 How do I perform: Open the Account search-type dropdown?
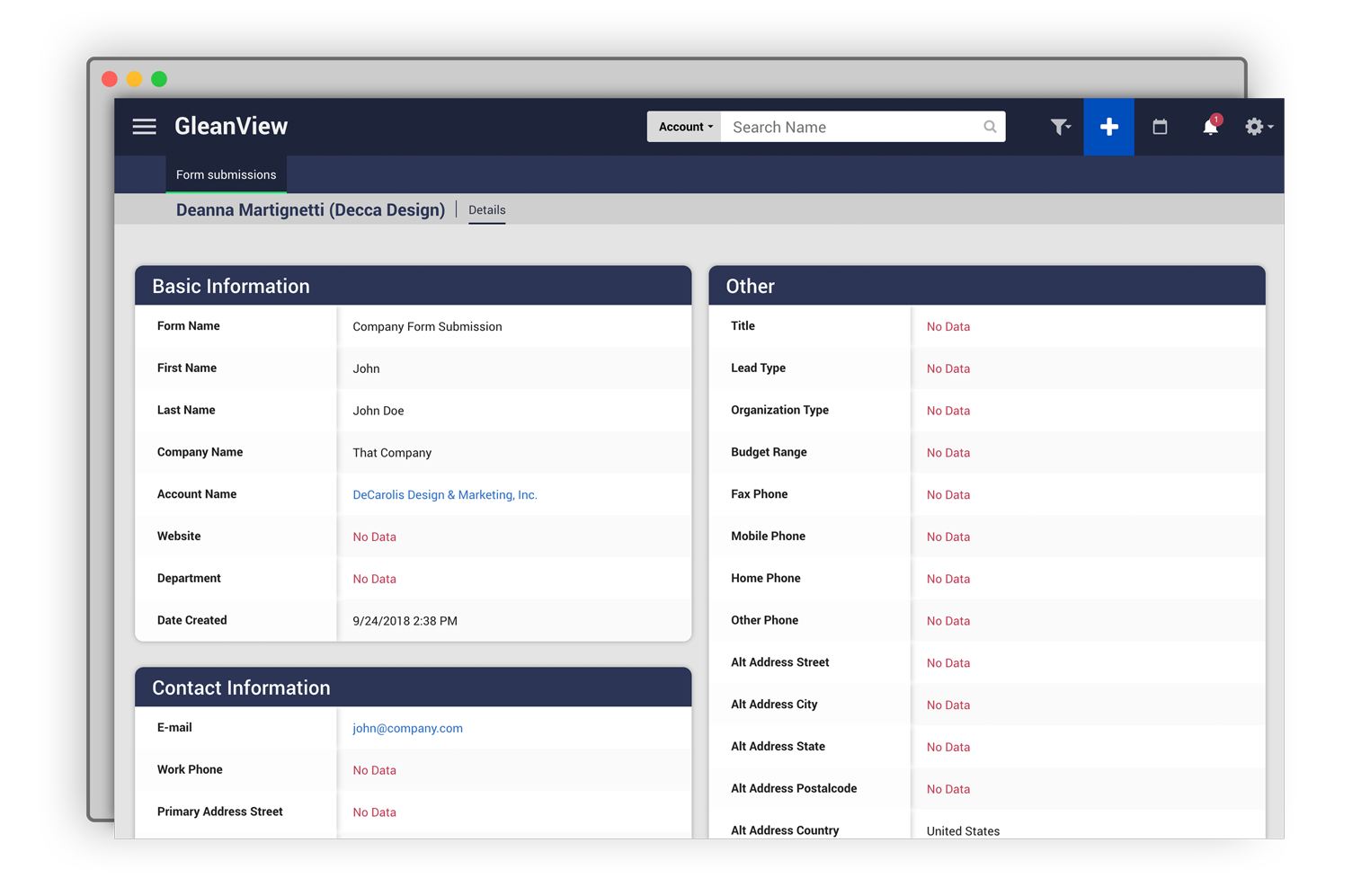(x=684, y=127)
